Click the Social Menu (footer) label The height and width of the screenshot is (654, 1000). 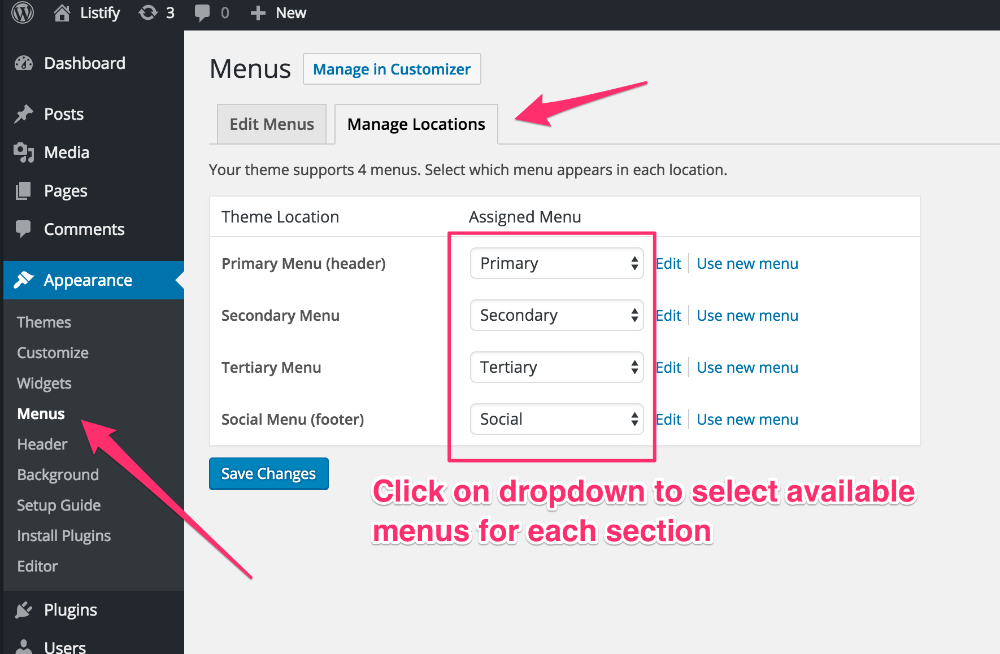(x=293, y=419)
